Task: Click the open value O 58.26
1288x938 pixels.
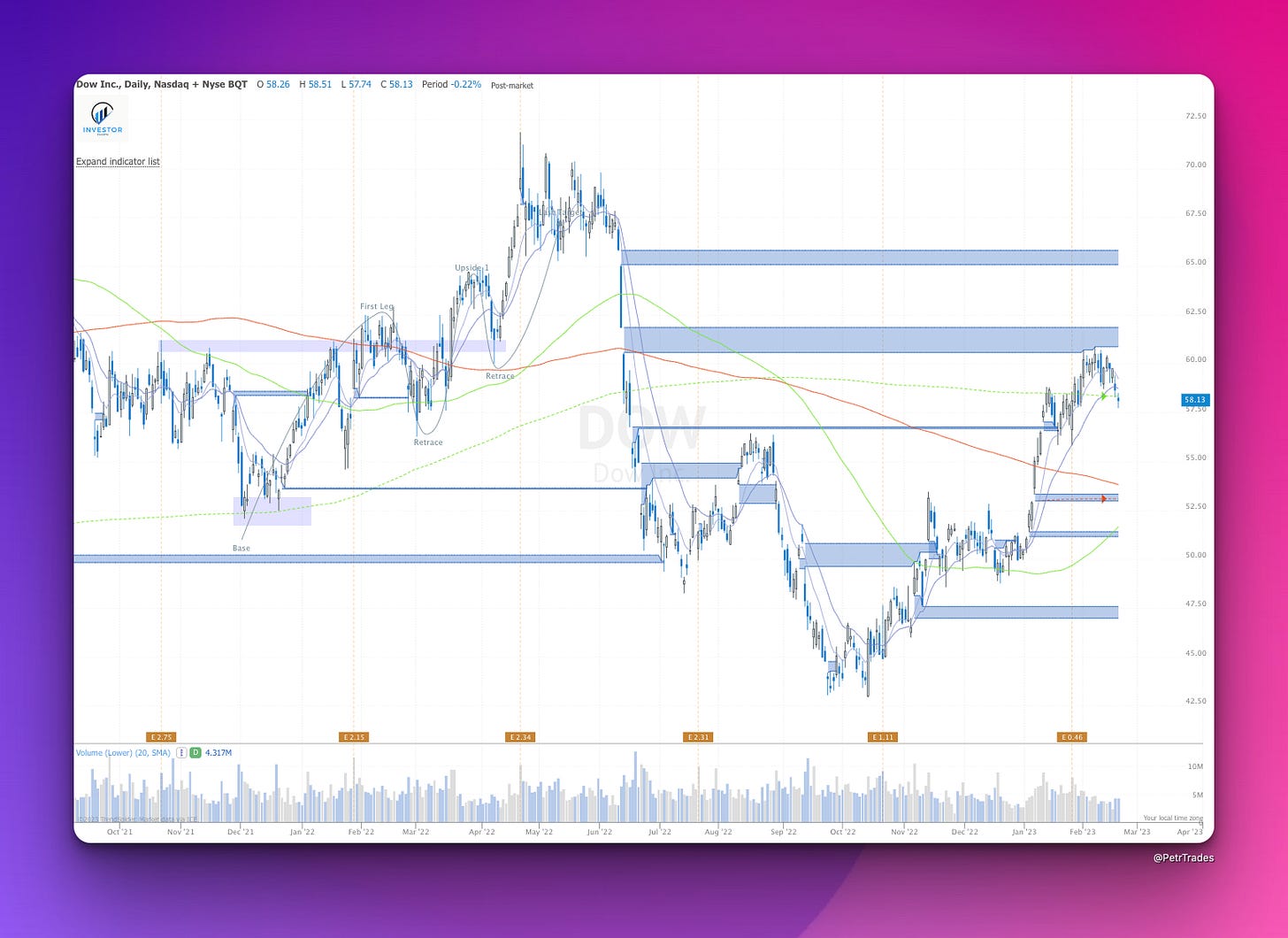Action: tap(273, 85)
